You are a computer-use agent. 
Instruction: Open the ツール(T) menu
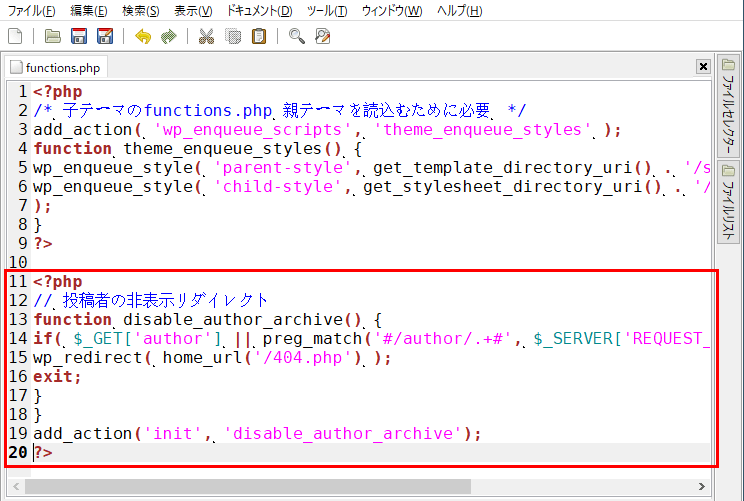click(327, 10)
